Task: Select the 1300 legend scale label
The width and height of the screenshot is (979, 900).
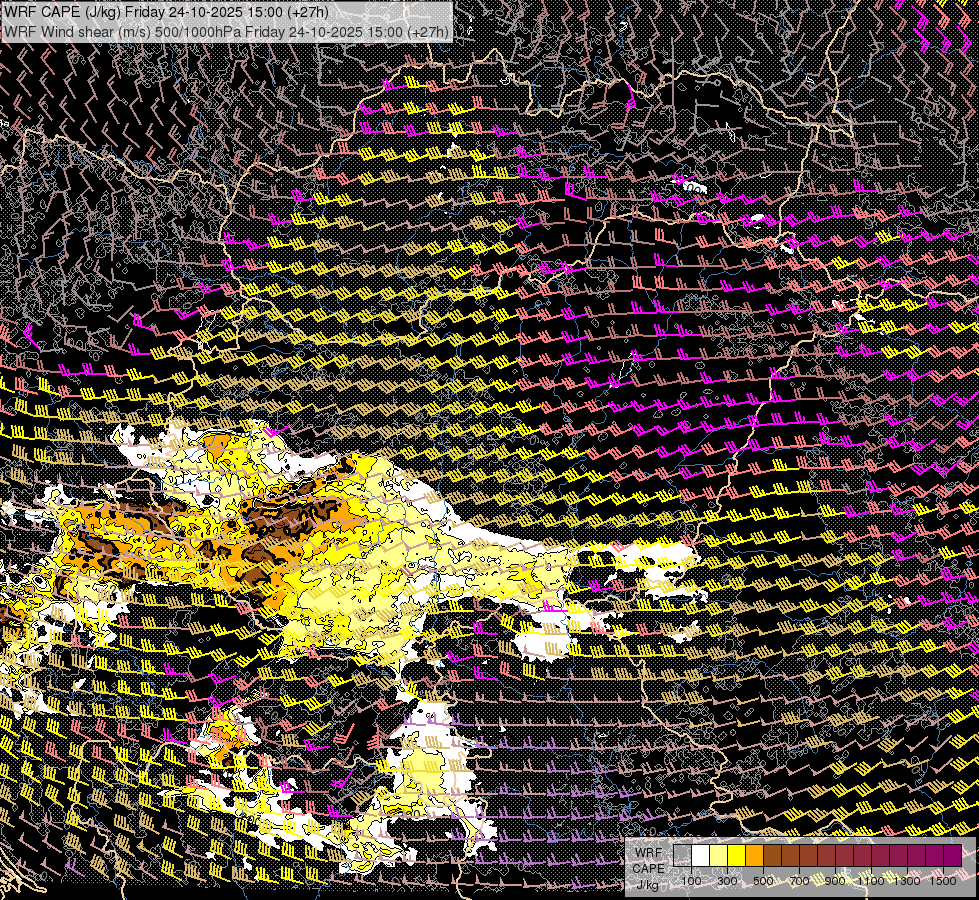Action: point(907,881)
